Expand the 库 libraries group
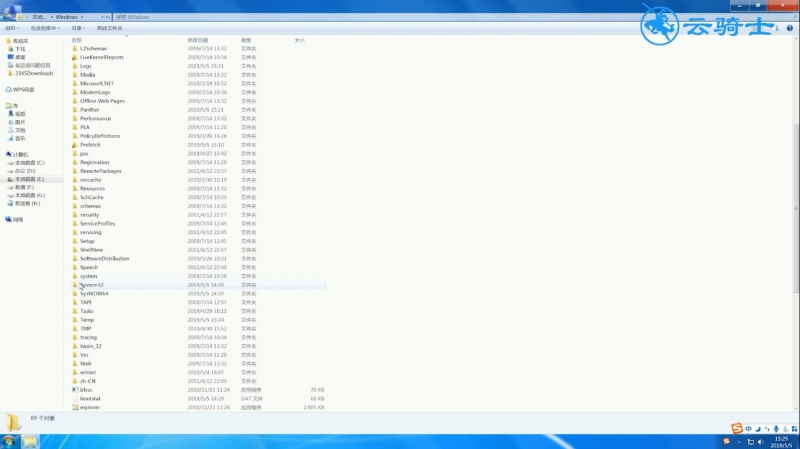Viewport: 800px width, 449px height. pyautogui.click(x=12, y=106)
